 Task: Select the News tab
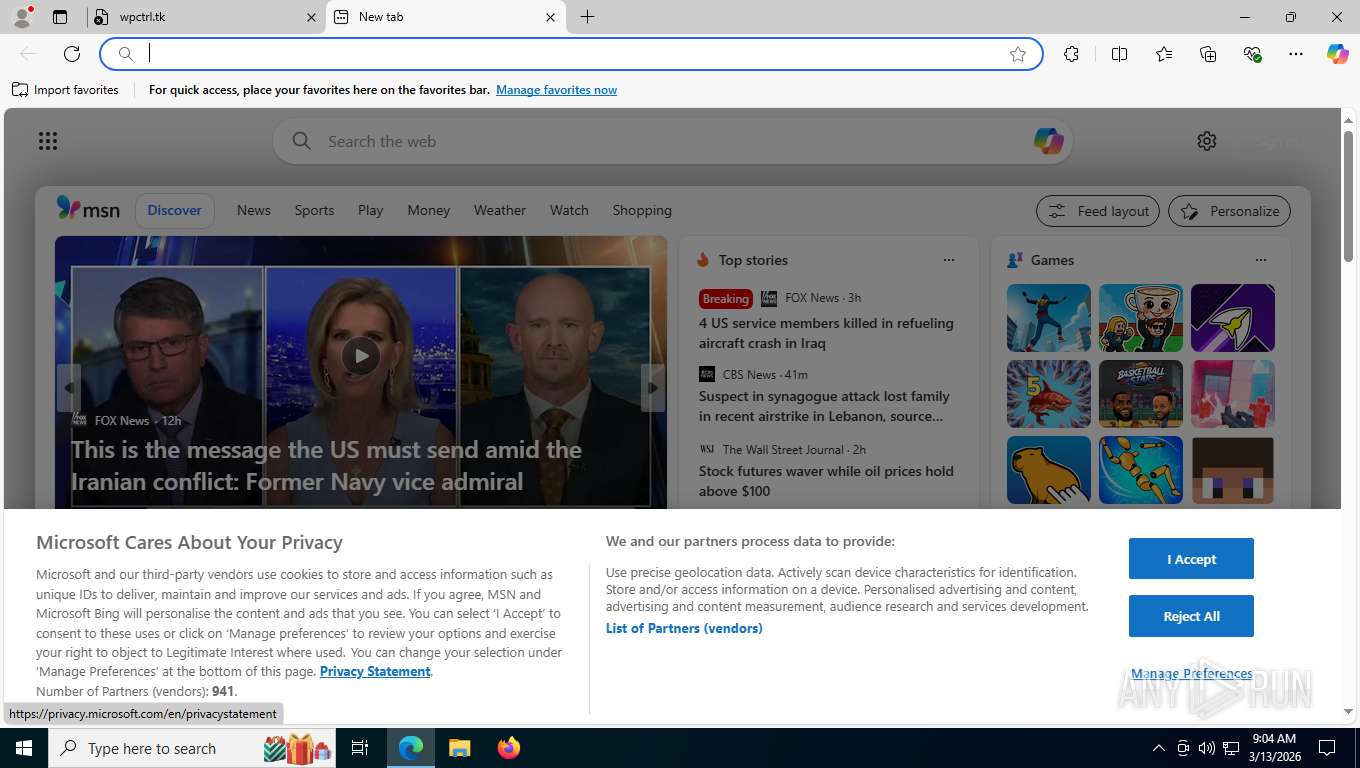[x=254, y=210]
